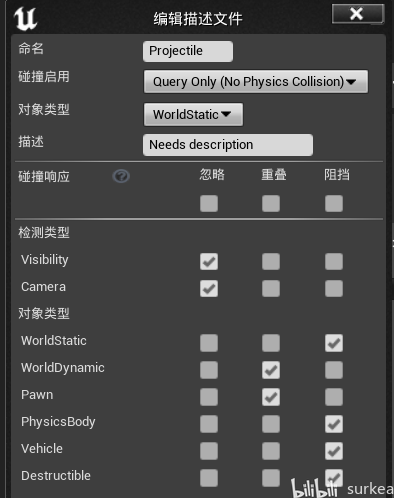This screenshot has width=394, height=498.
Task: Set Visibility to 重叠
Action: [271, 261]
